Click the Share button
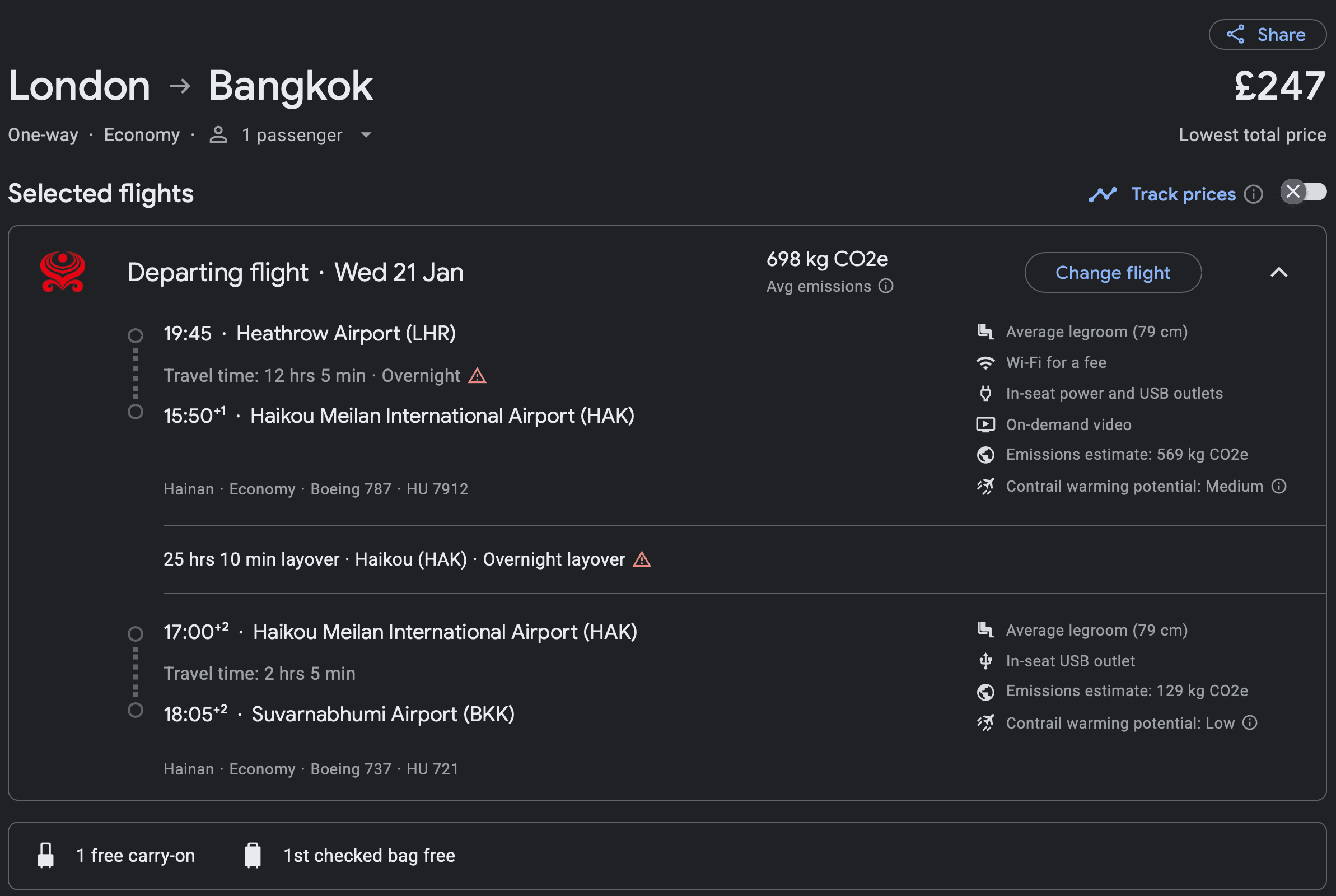The height and width of the screenshot is (896, 1336). tap(1268, 34)
